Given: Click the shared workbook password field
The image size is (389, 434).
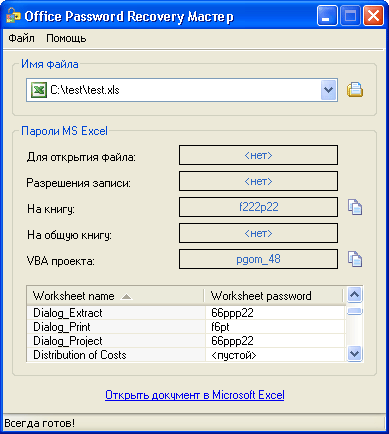Looking at the screenshot, I should (x=258, y=233).
